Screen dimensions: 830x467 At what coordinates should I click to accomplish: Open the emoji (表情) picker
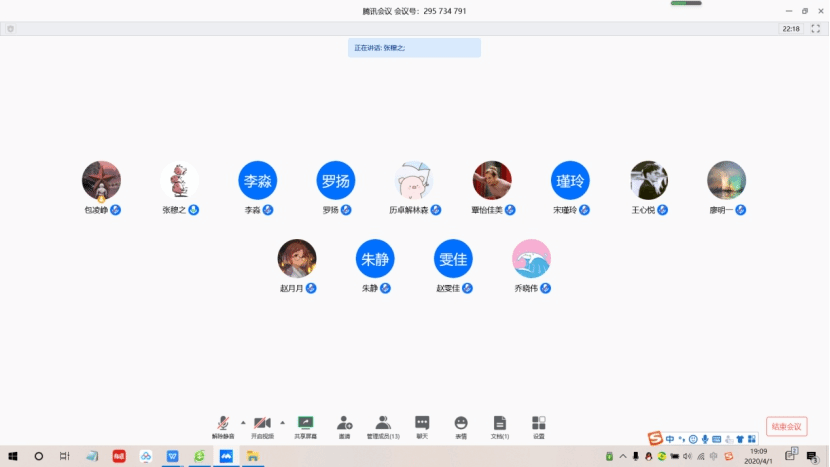pos(461,425)
